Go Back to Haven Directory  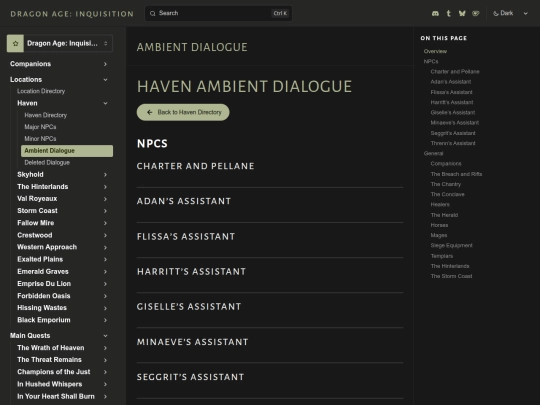pos(183,112)
